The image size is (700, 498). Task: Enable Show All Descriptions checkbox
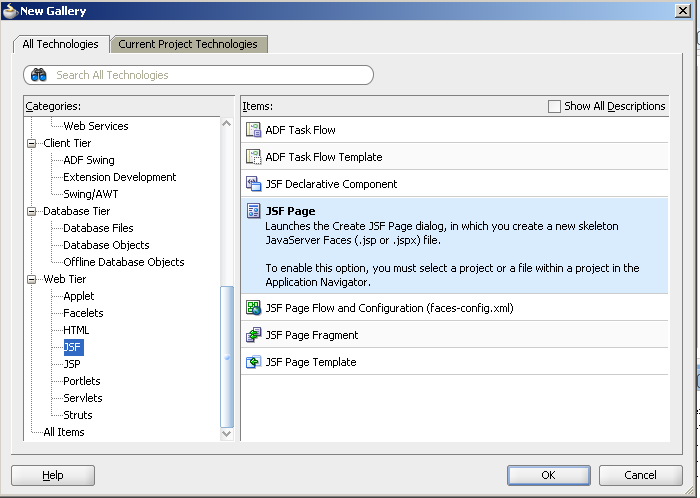click(554, 106)
